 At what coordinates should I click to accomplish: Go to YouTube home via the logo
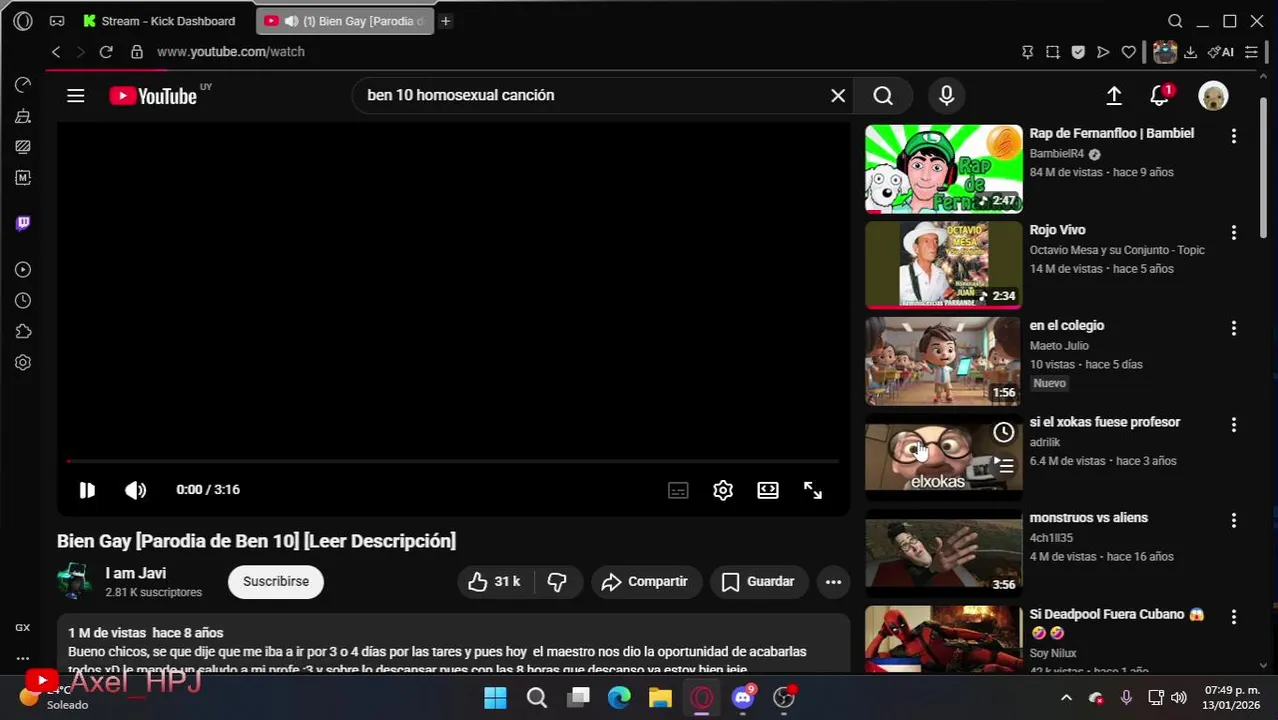click(153, 96)
